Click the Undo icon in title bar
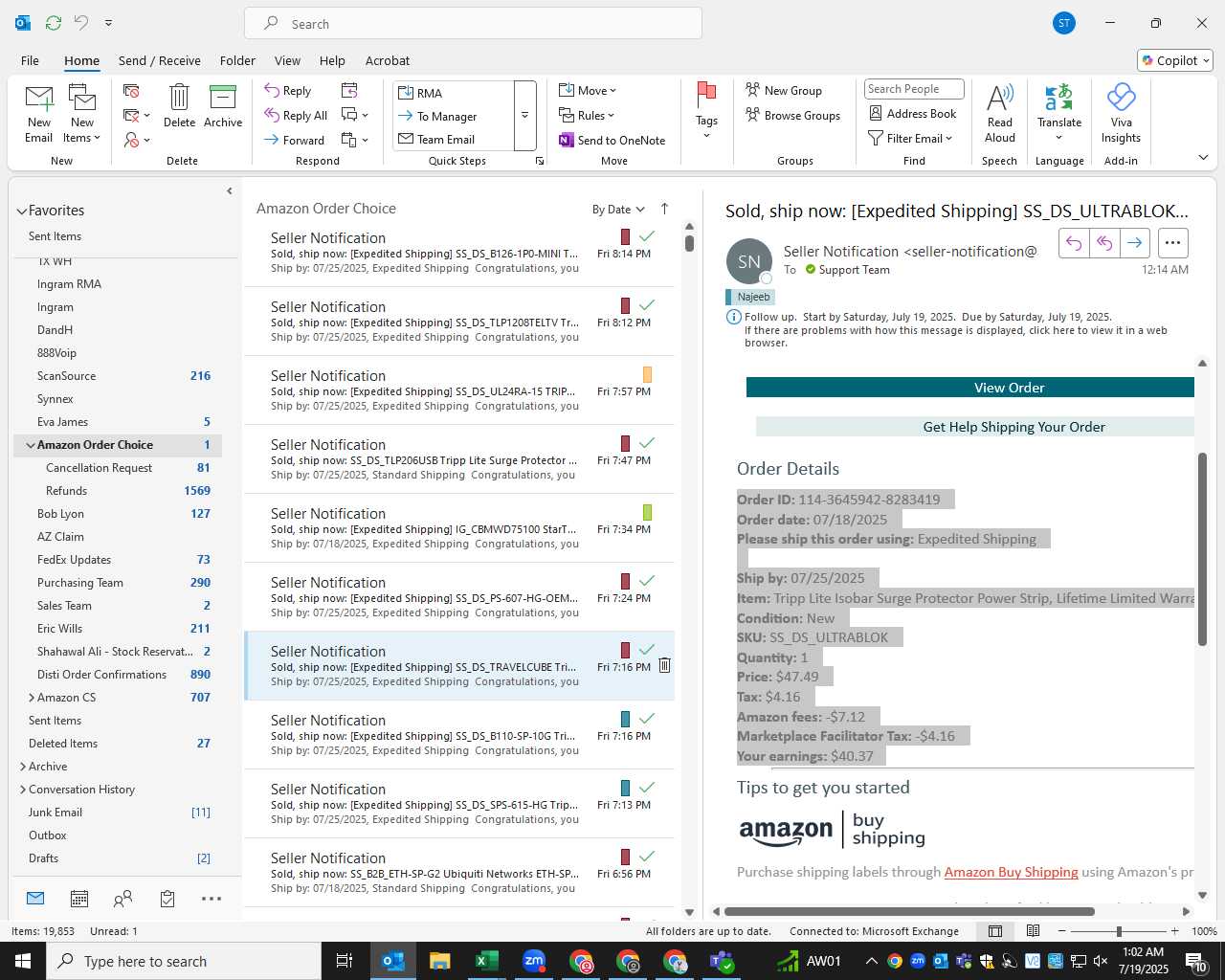 [81, 23]
